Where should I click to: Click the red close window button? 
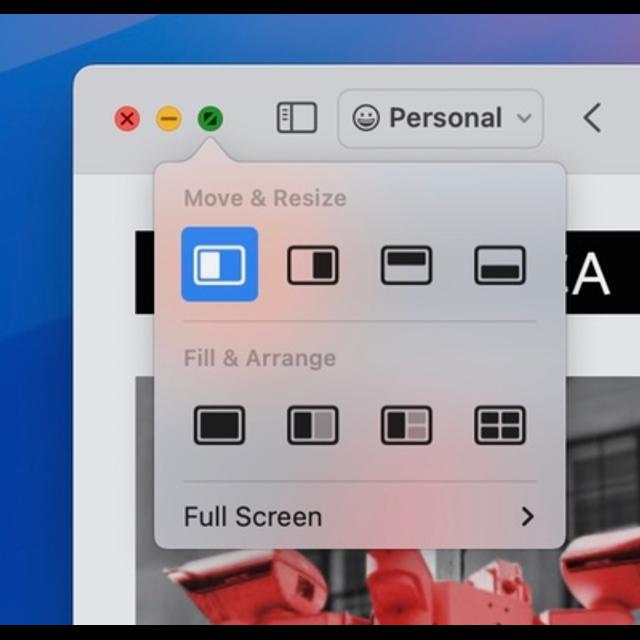point(127,119)
